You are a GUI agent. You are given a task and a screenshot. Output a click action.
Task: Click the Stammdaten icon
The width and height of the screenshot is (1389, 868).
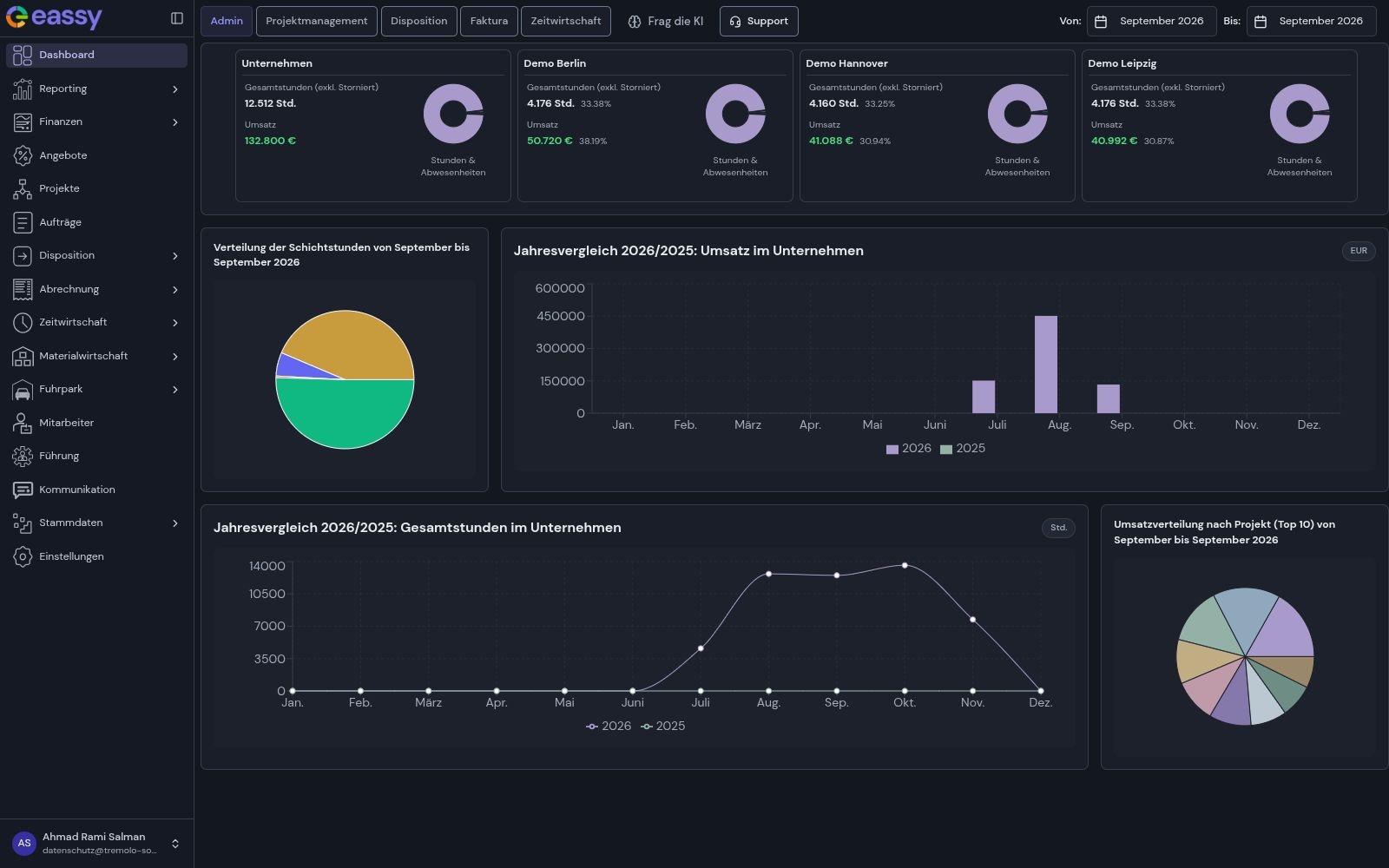23,523
